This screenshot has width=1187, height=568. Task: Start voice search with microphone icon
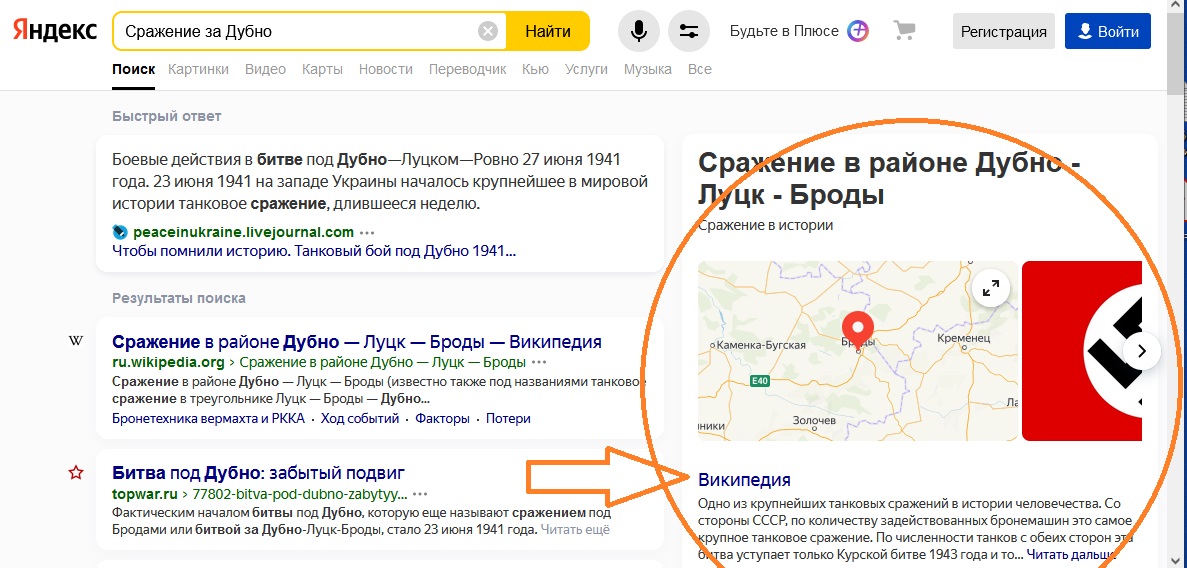639,31
